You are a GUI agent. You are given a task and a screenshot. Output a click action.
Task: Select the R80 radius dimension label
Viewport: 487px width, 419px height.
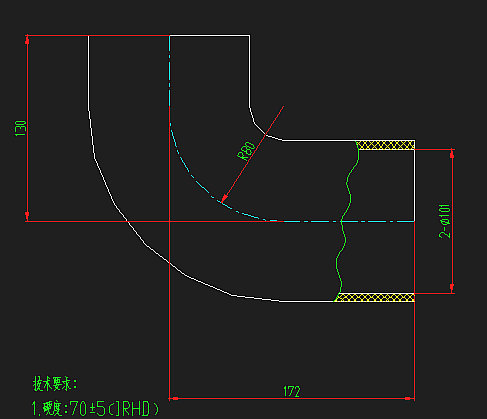click(x=247, y=151)
